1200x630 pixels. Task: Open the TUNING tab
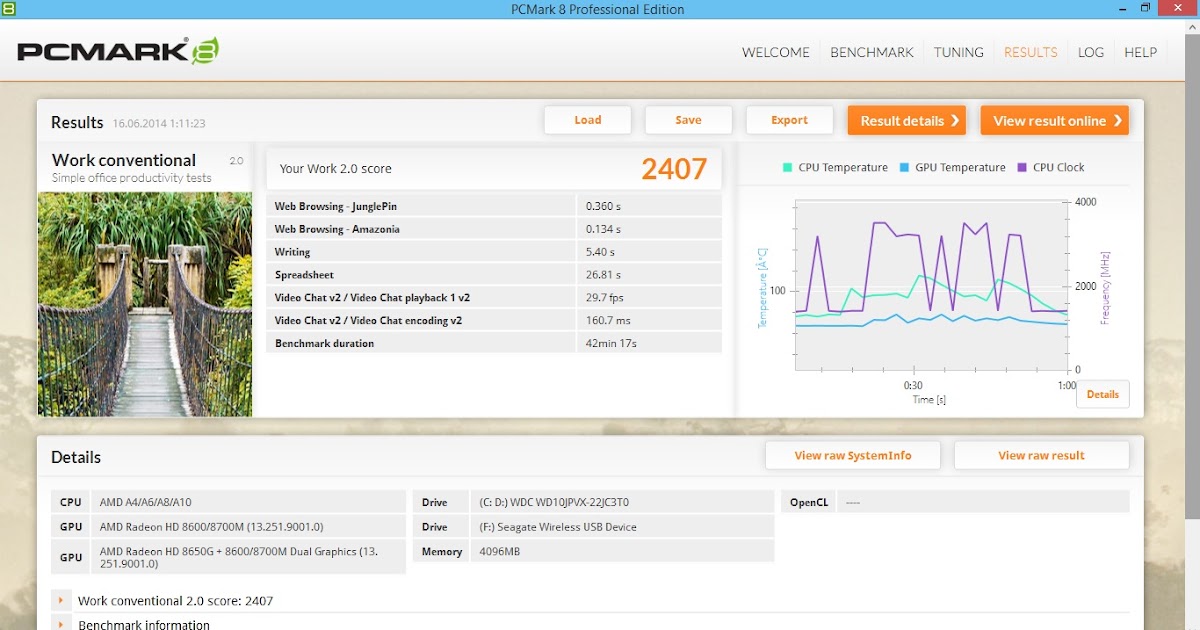(959, 52)
